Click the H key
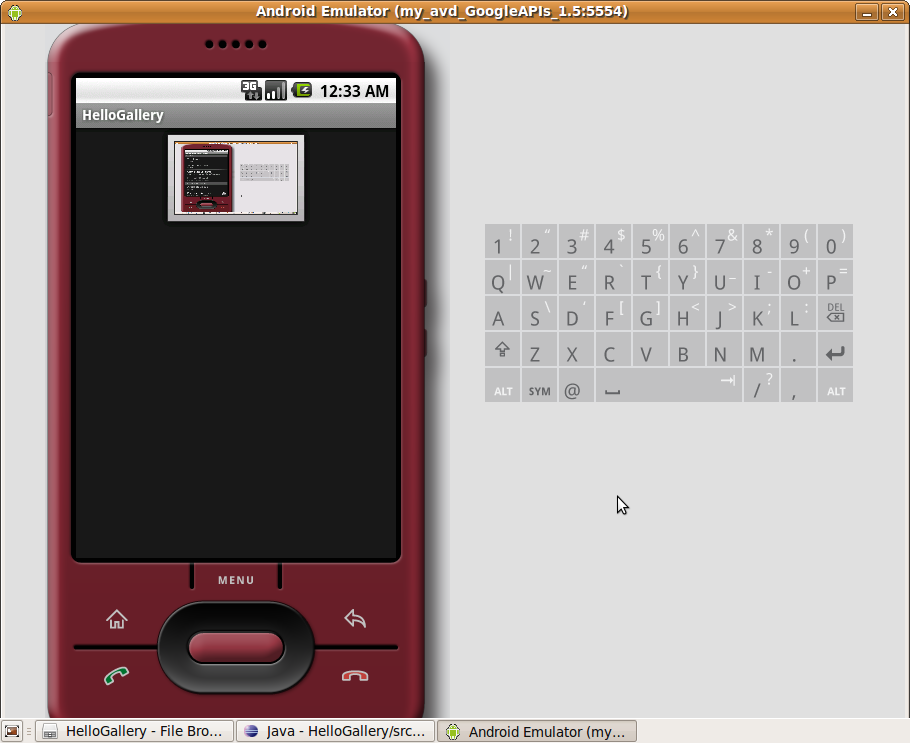910x743 pixels. [688, 313]
